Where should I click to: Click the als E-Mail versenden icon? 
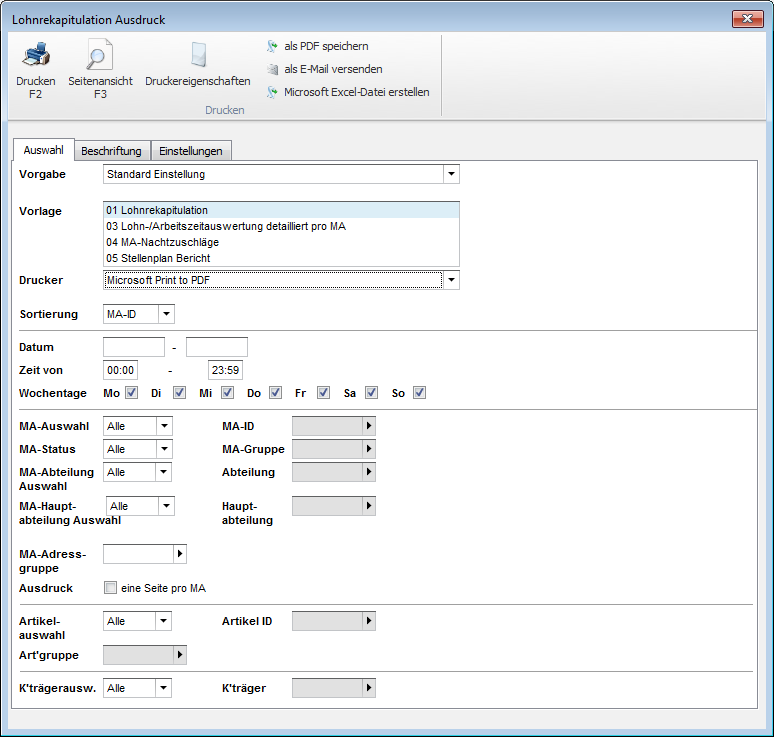coord(272,69)
